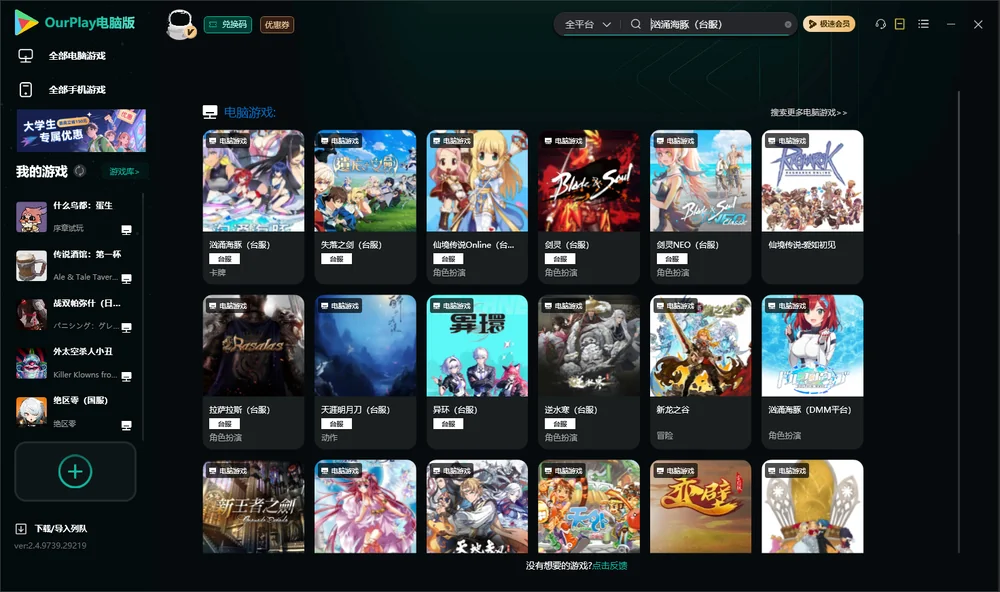
Task: Open the 游戏库> link
Action: click(x=124, y=171)
